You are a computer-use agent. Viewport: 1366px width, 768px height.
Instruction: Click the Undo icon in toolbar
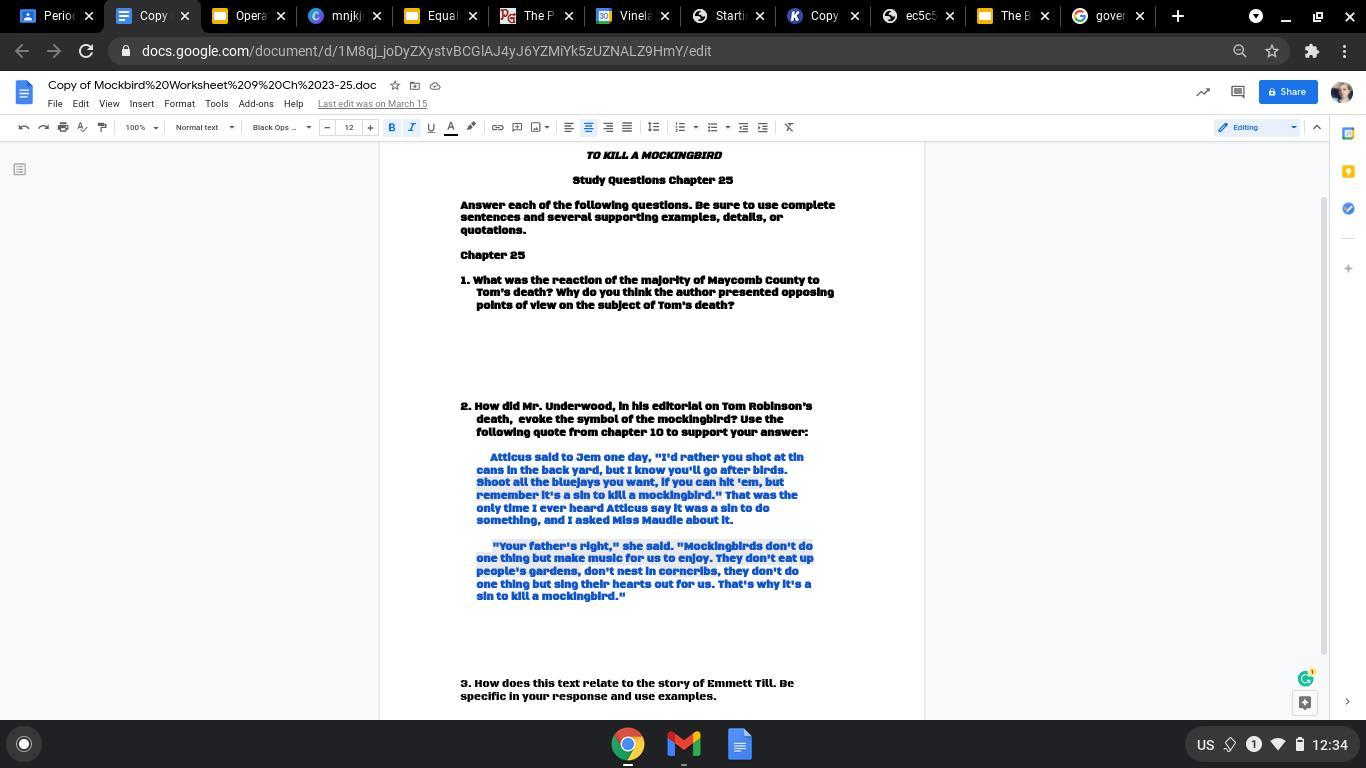24,127
